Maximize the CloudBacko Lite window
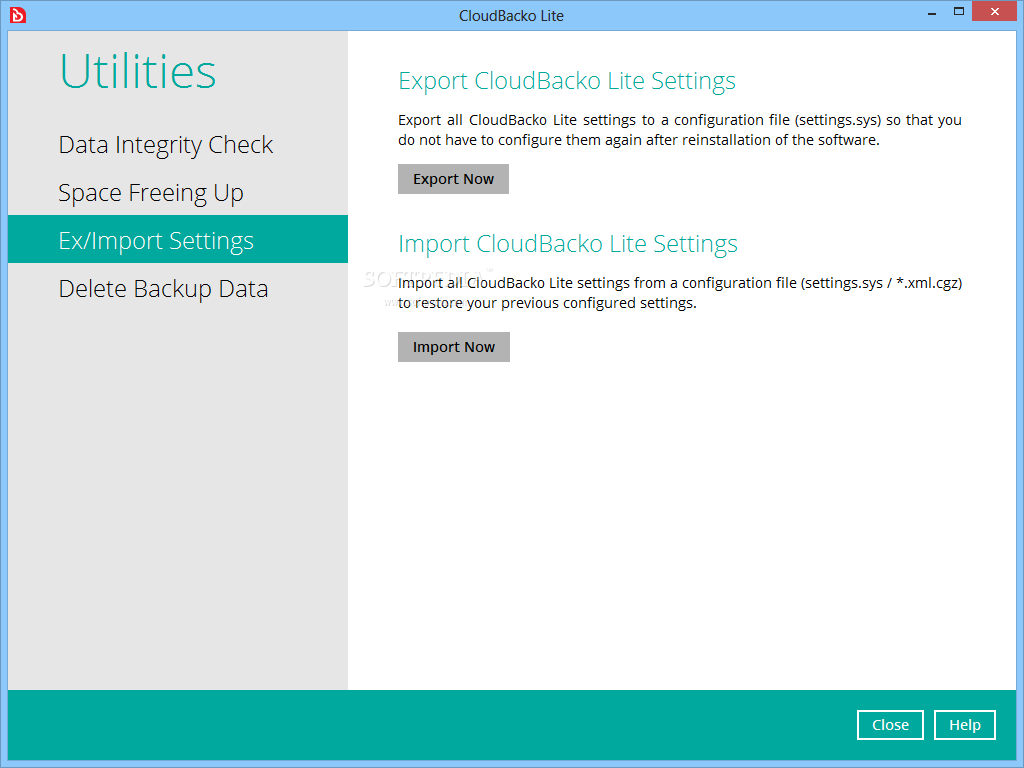 [x=959, y=12]
